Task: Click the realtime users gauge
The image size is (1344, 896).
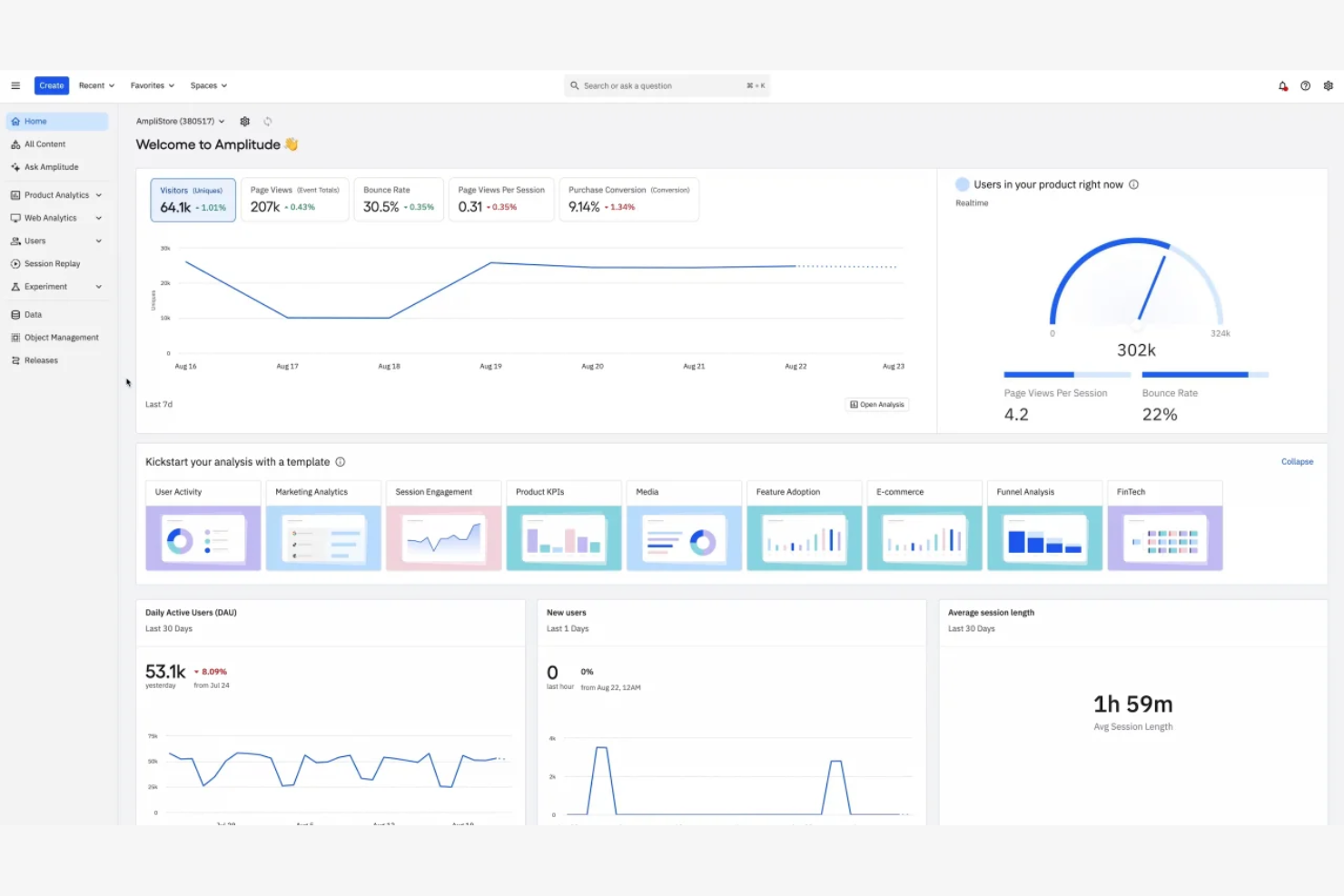Action: [x=1136, y=281]
